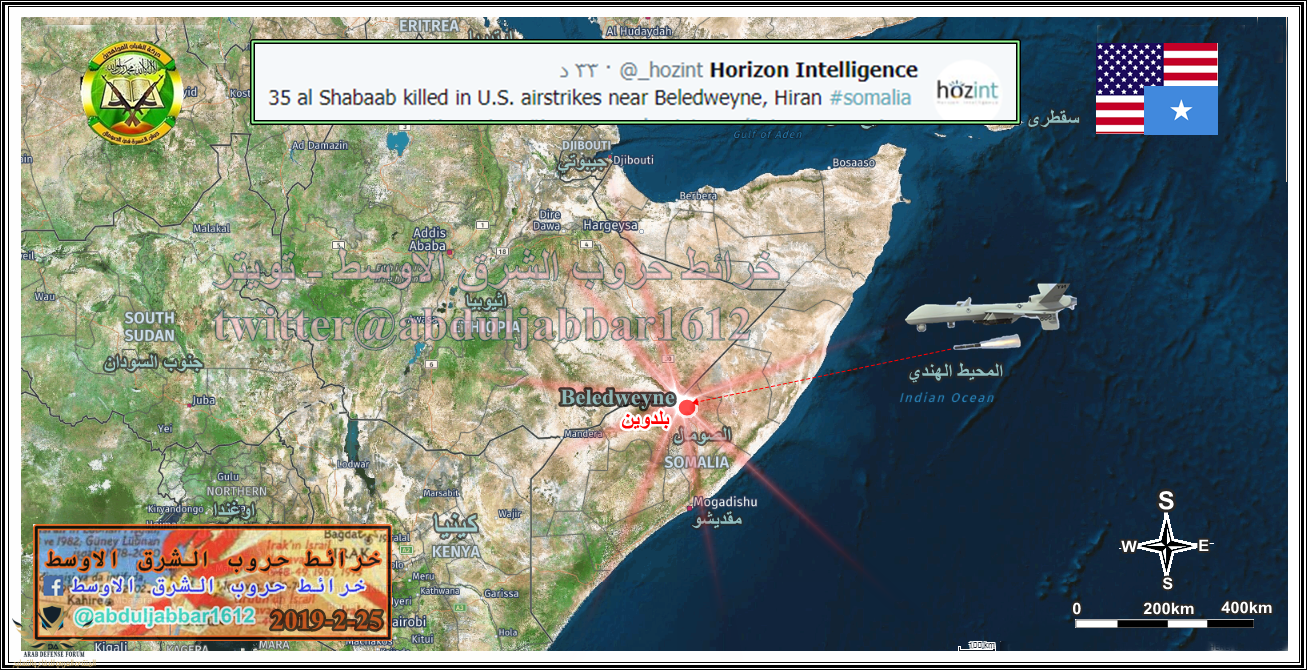
Task: Click the Beledweyne English label
Action: coord(618,397)
